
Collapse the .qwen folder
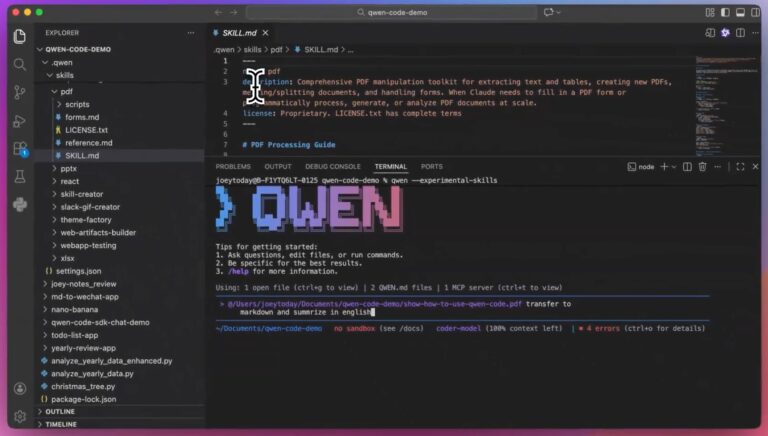pyautogui.click(x=62, y=63)
